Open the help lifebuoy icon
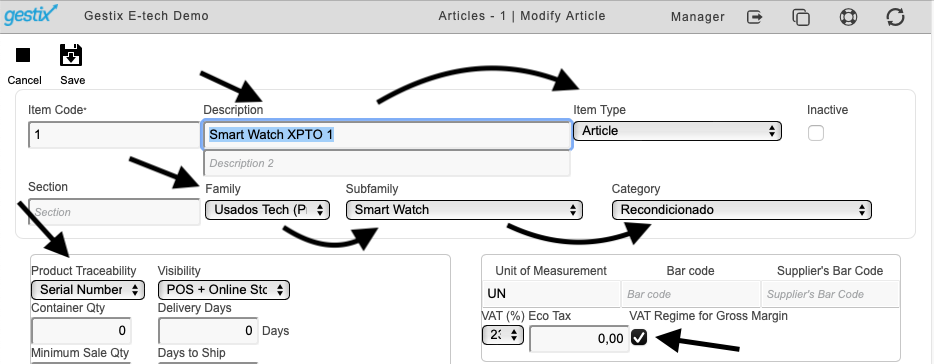Viewport: 934px width, 364px height. coord(848,17)
